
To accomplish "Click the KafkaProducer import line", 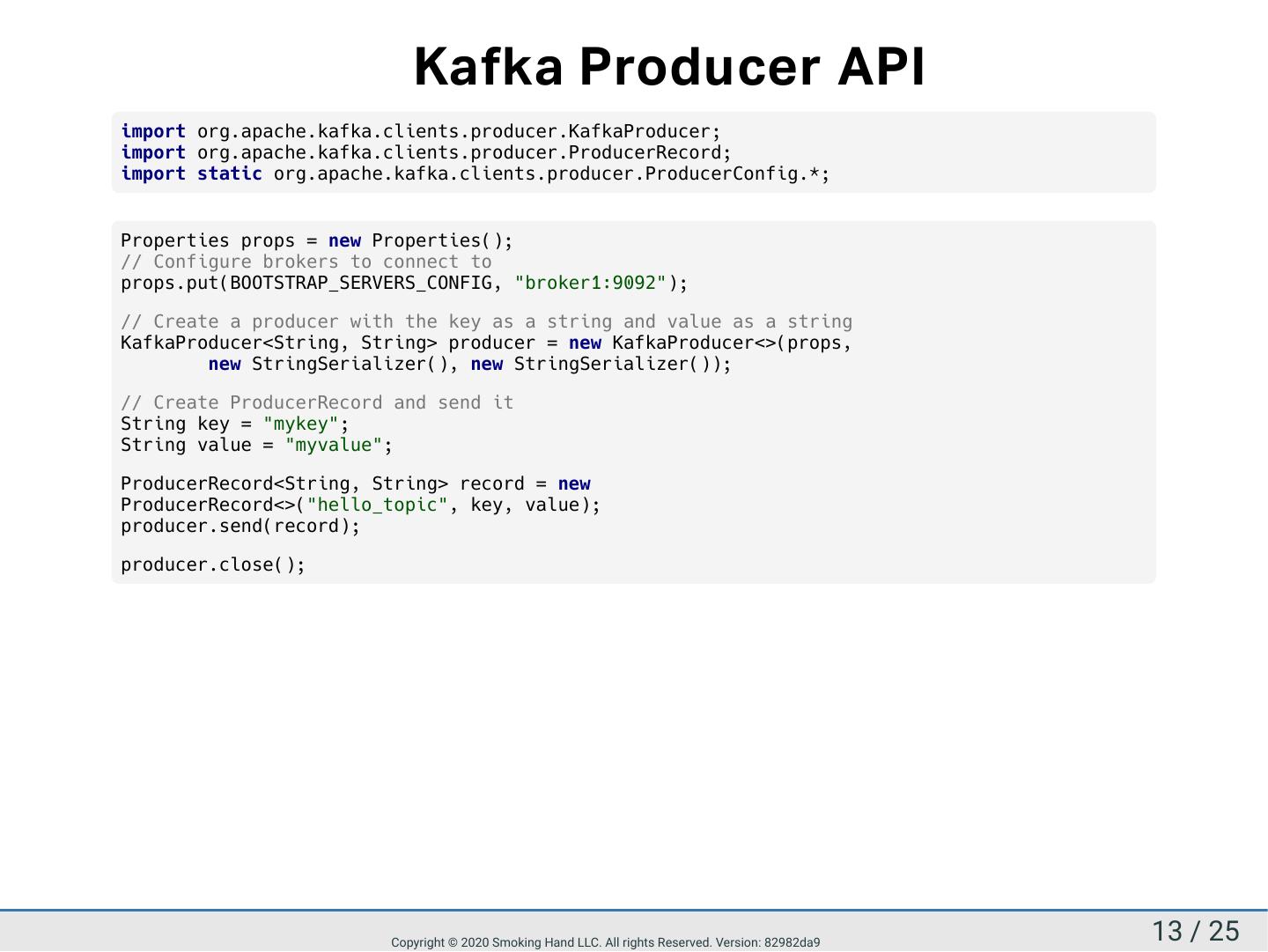I will (x=421, y=131).
